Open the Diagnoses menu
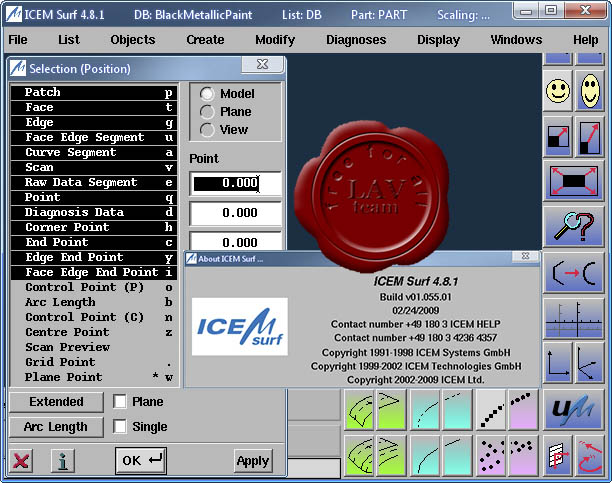Image resolution: width=612 pixels, height=483 pixels. (x=356, y=39)
